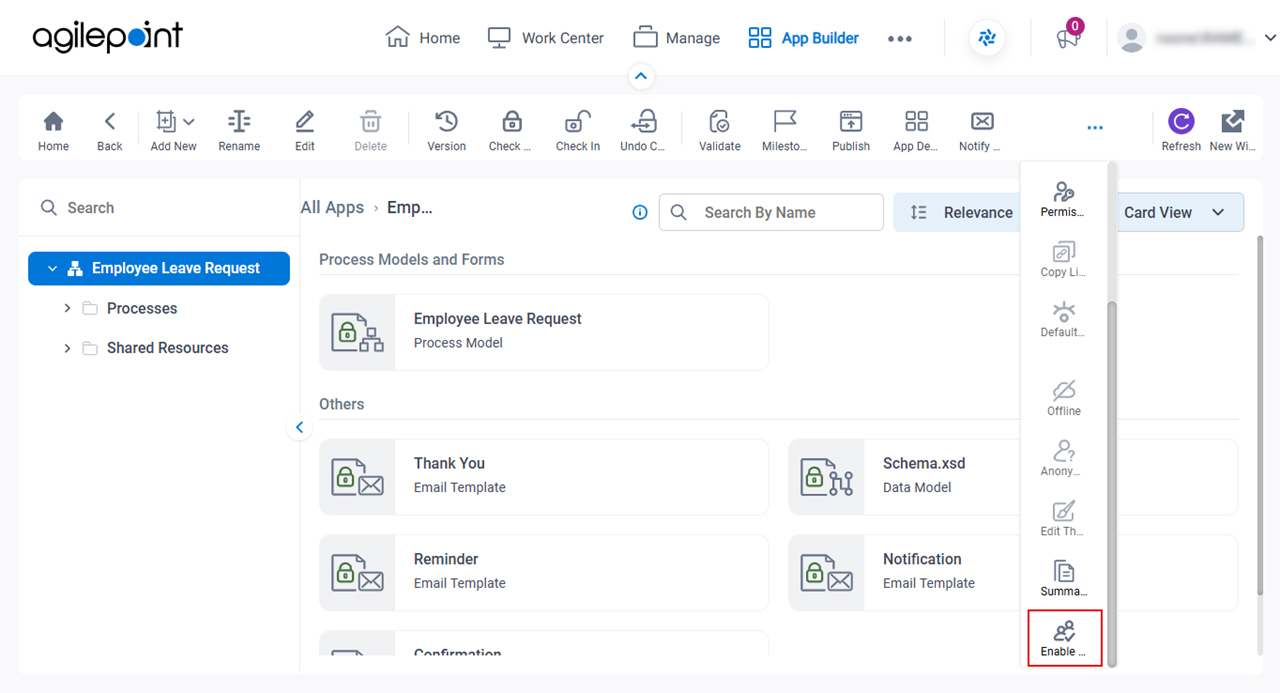Click the Refresh icon
1280x693 pixels.
pos(1181,131)
